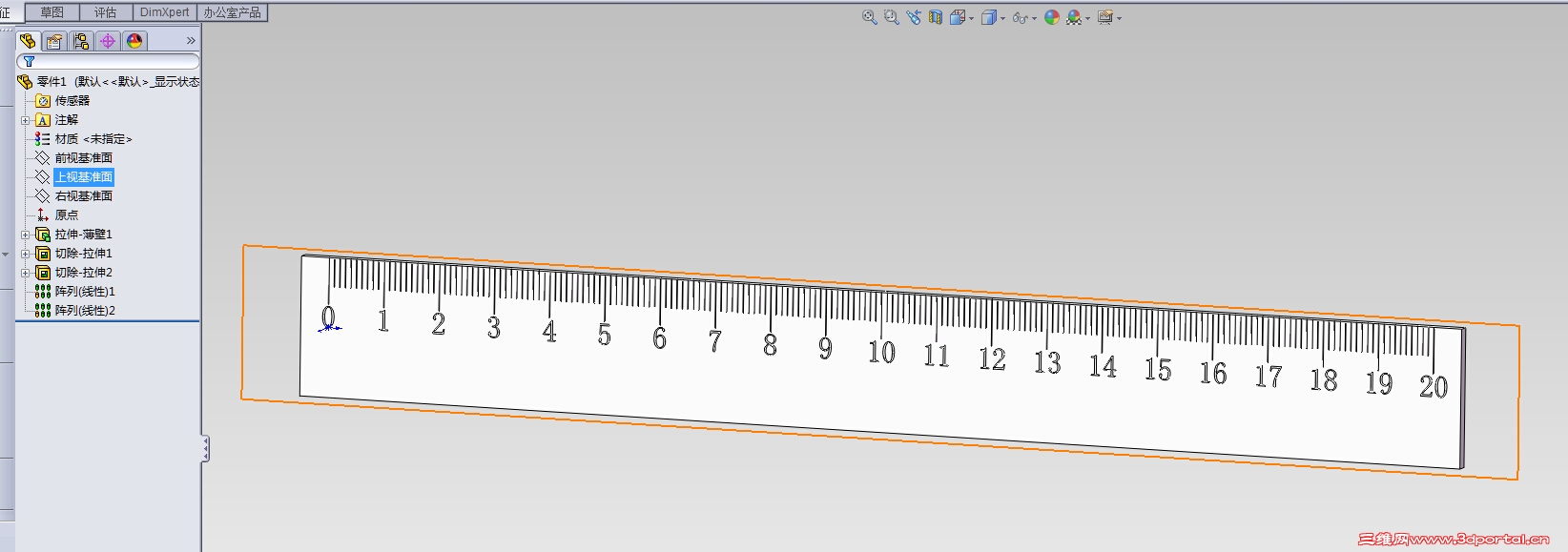Click the View Settings monitor icon
This screenshot has width=1568, height=552.
click(1105, 17)
